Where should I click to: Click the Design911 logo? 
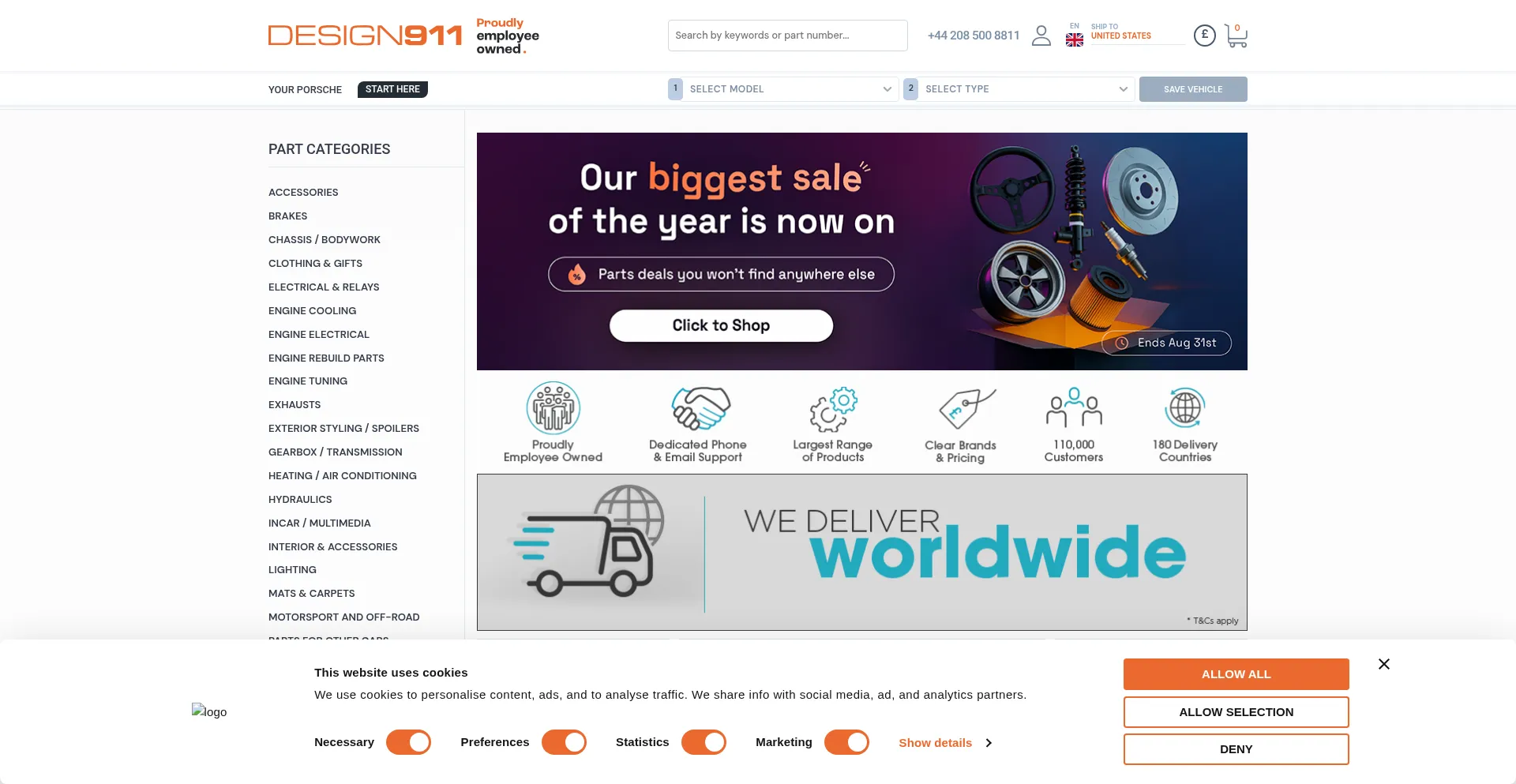[365, 36]
